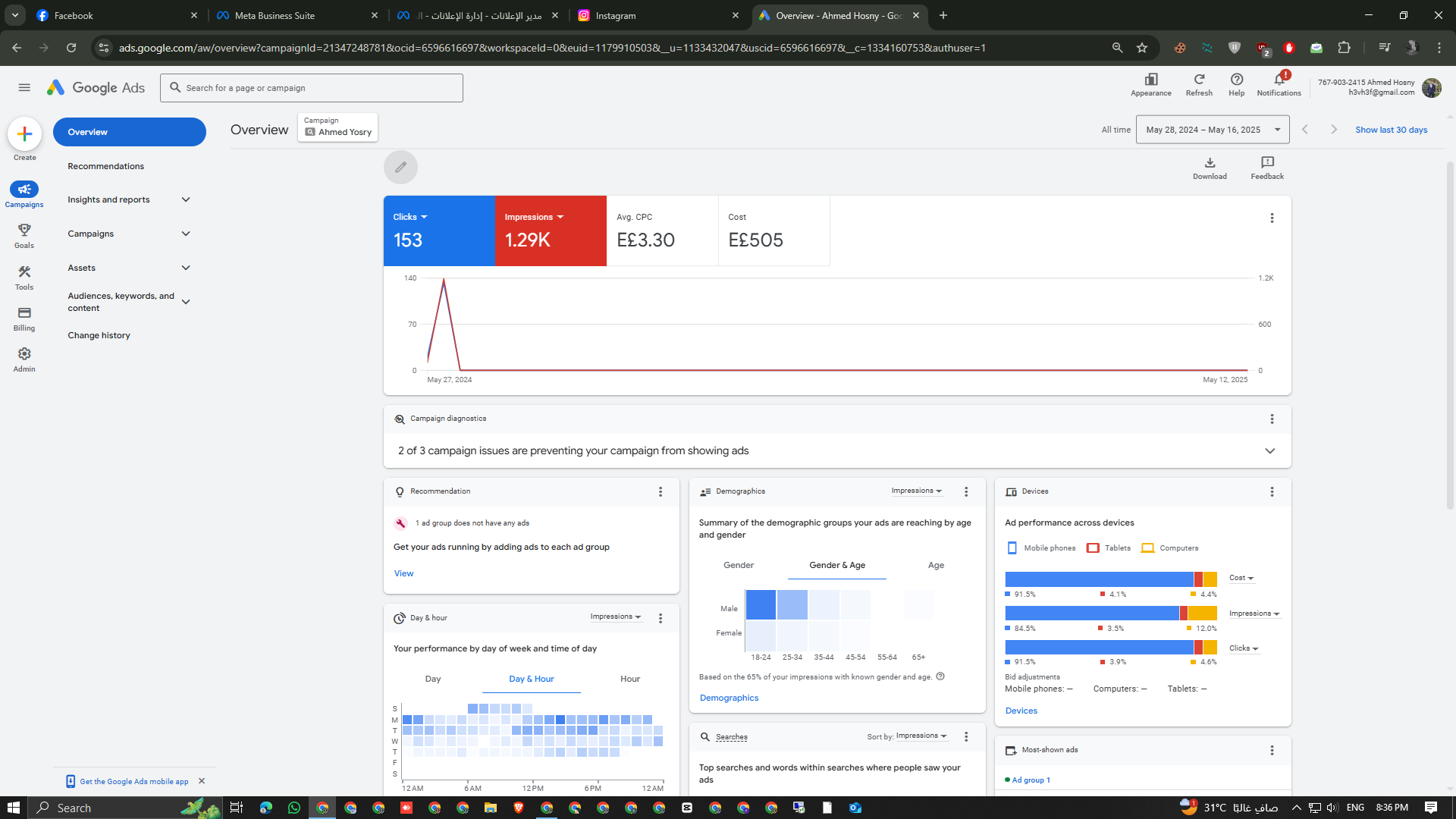The image size is (1456, 819).
Task: Open Recommendations page
Action: (x=105, y=166)
